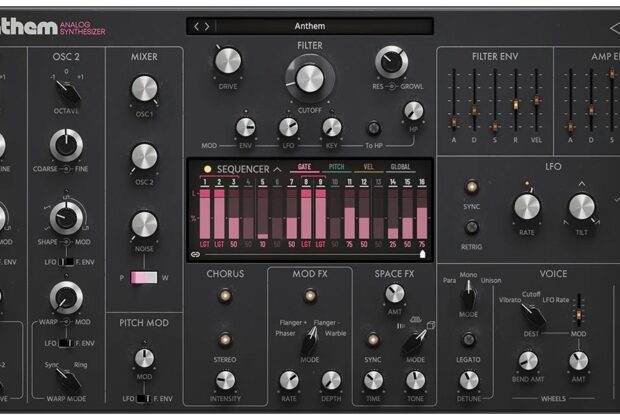Open the sequencer GATE tab
This screenshot has height=420, width=620.
pyautogui.click(x=304, y=167)
